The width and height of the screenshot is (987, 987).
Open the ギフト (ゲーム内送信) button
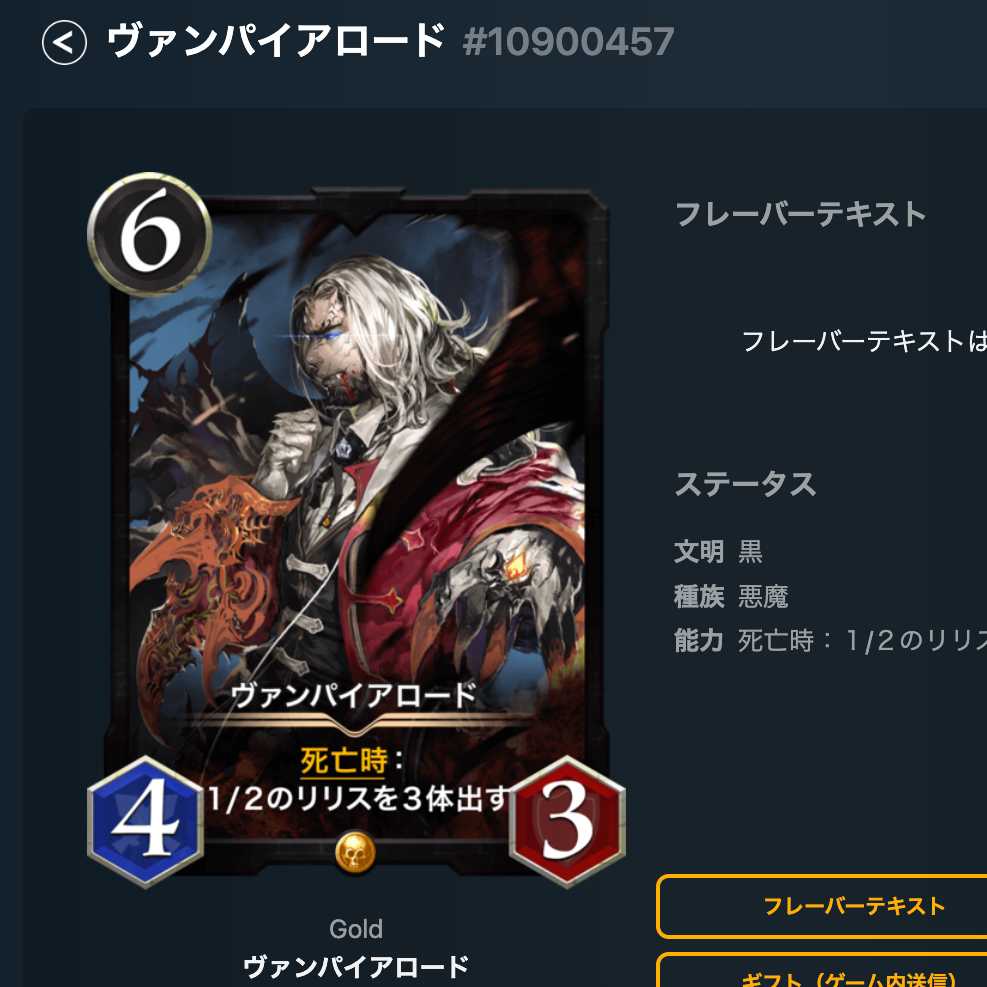coord(821,971)
